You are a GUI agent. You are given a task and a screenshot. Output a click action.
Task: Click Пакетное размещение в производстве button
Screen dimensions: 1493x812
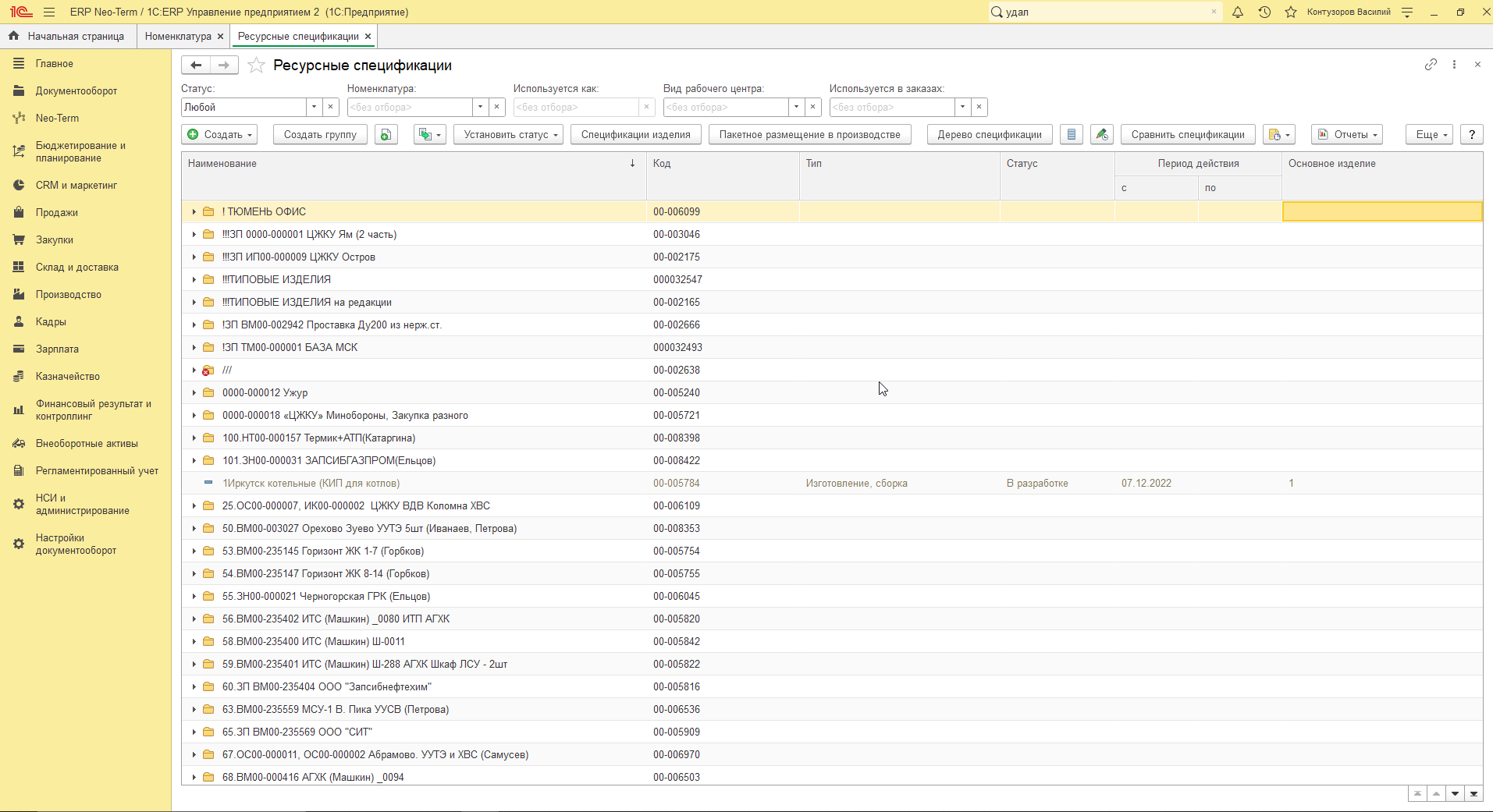pyautogui.click(x=809, y=135)
